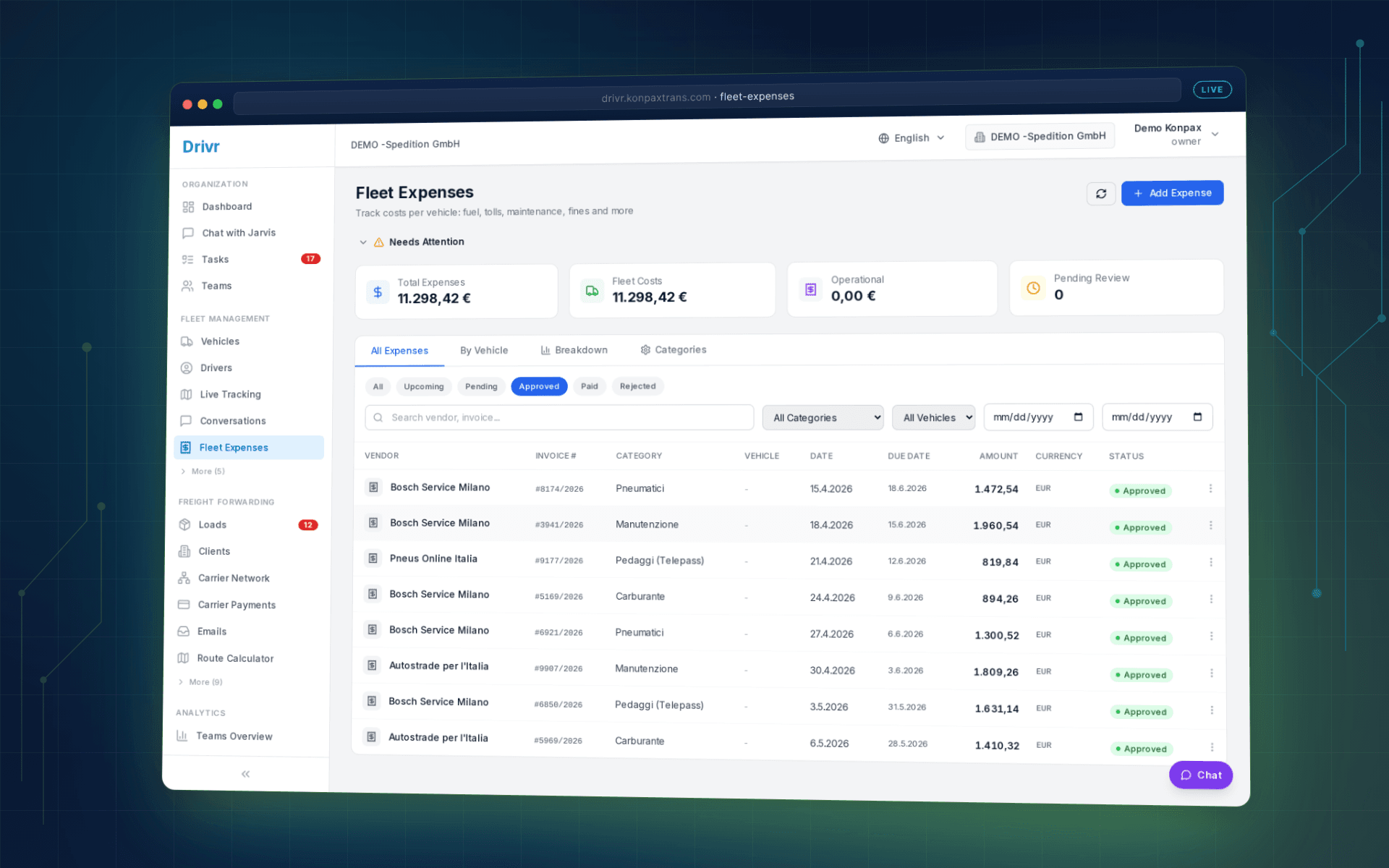Click the Drivr logo
Viewport: 1389px width, 868px height.
[x=200, y=147]
